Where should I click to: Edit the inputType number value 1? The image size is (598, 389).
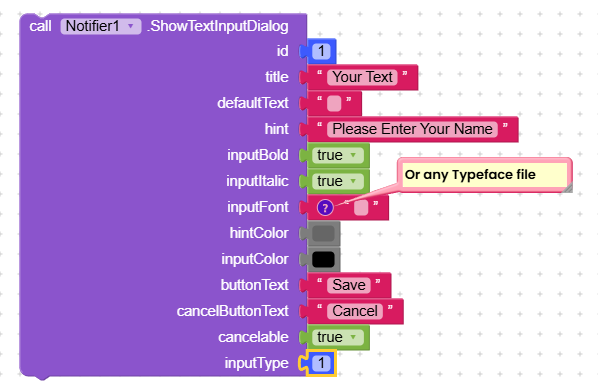321,363
